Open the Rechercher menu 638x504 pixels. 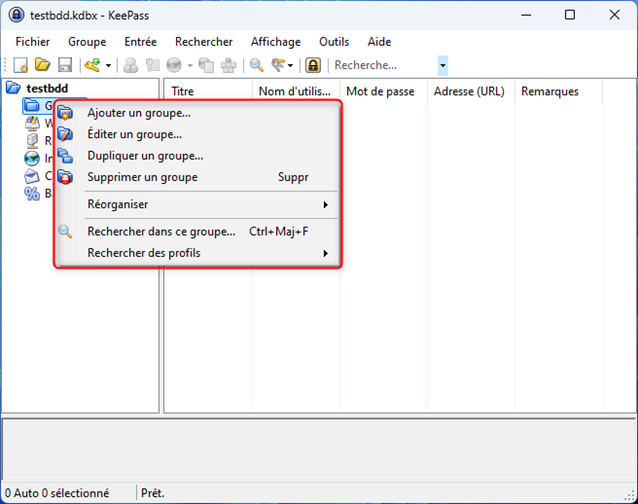tap(204, 41)
